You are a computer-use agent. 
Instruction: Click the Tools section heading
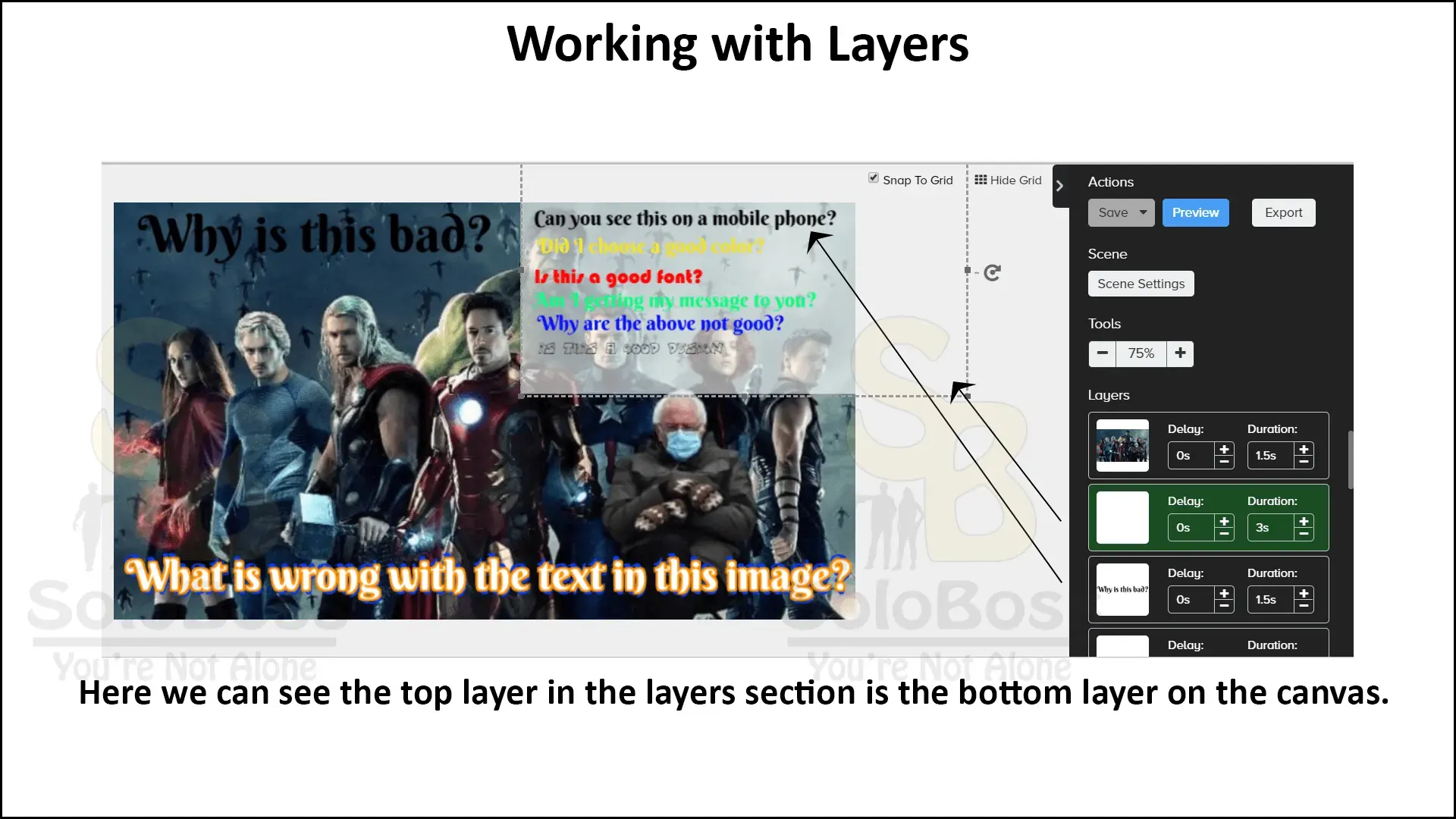[x=1104, y=324]
